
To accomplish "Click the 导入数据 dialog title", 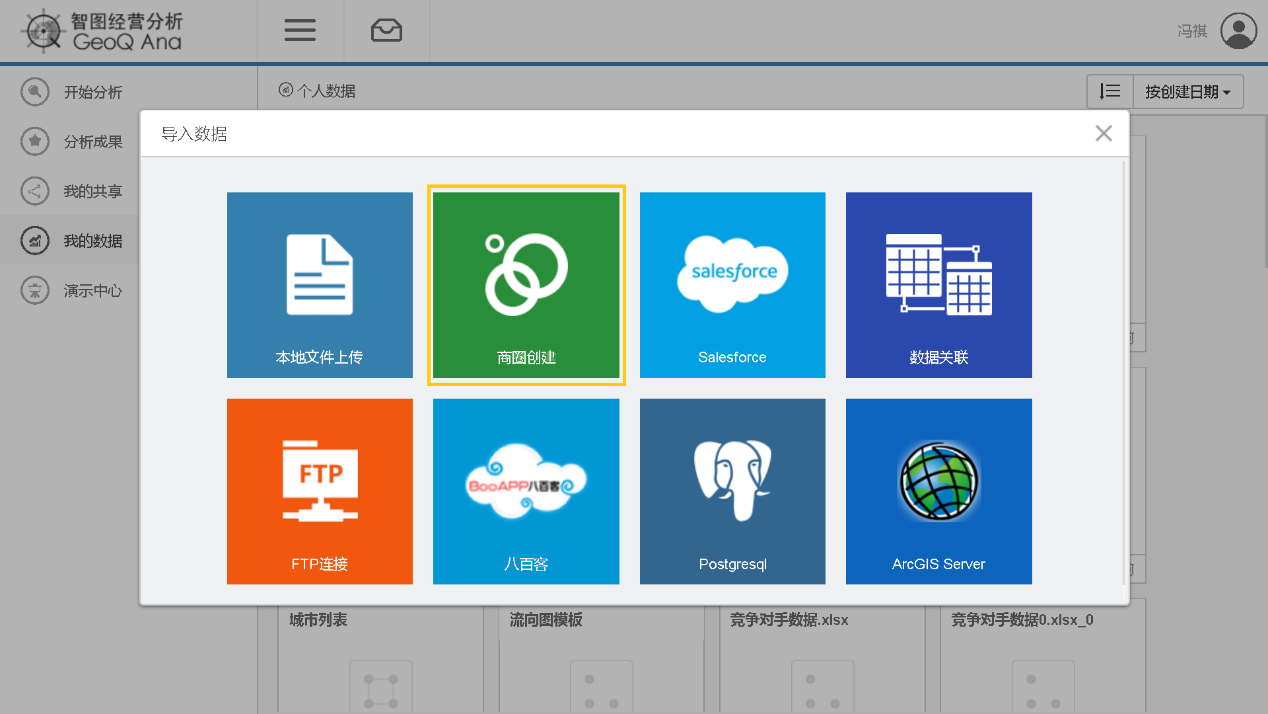I will [x=194, y=134].
